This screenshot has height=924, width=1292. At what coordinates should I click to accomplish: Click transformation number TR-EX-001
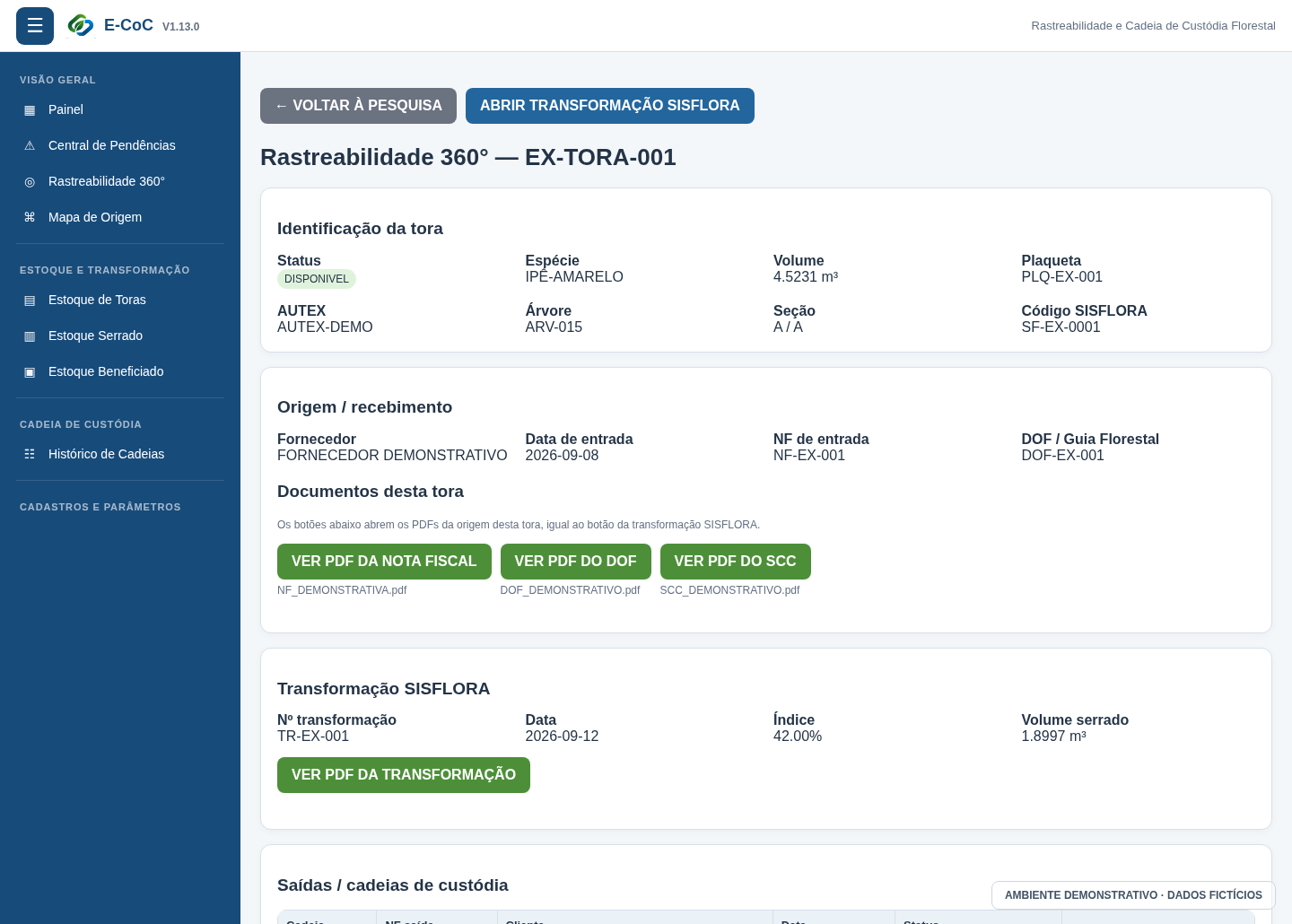point(313,737)
